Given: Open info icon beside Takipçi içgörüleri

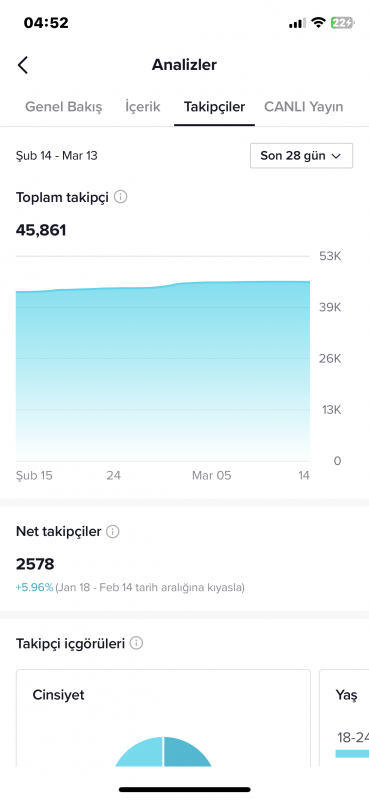Looking at the screenshot, I should click(136, 643).
